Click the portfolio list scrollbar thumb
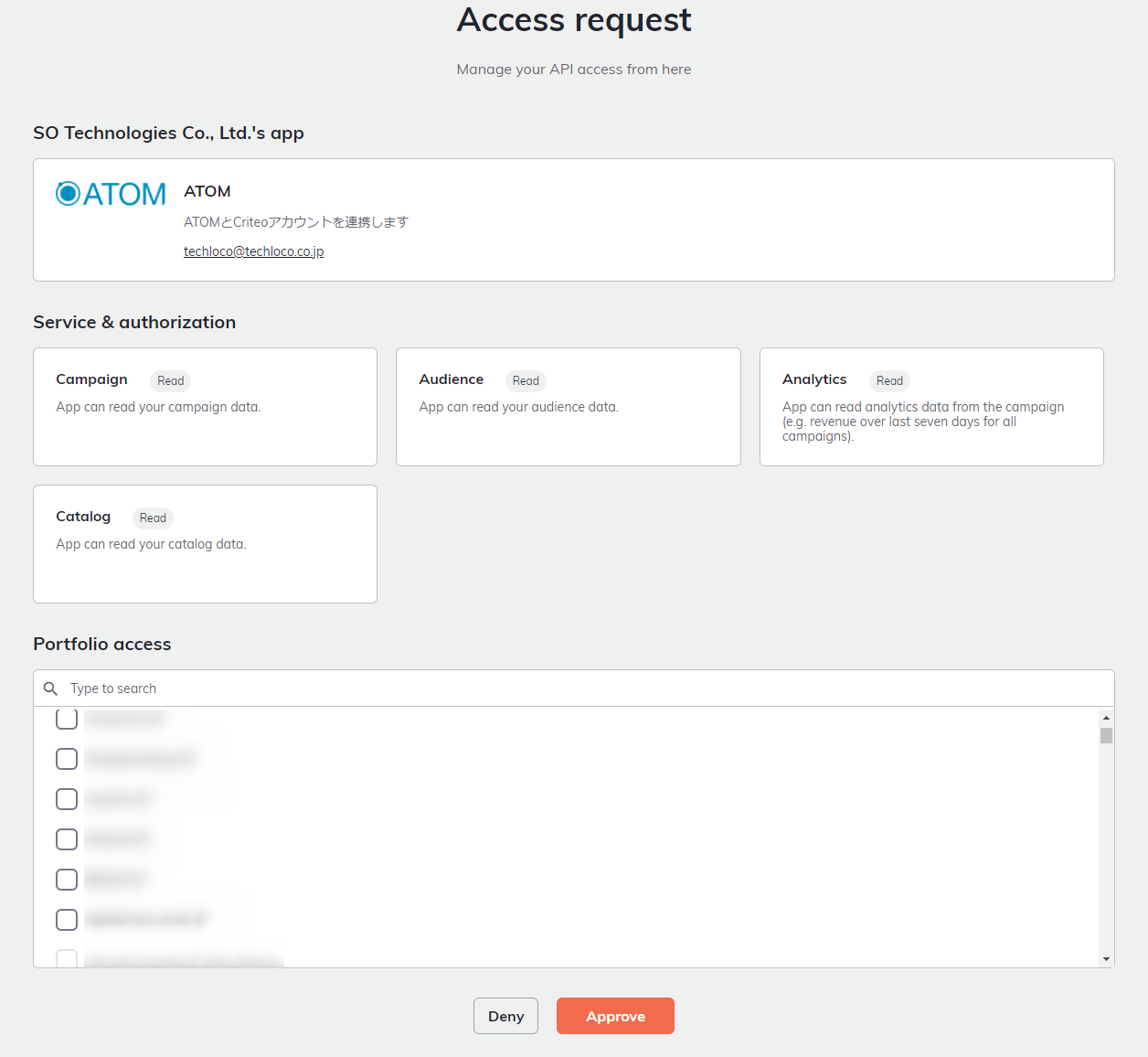Image resolution: width=1148 pixels, height=1057 pixels. pos(1106,735)
